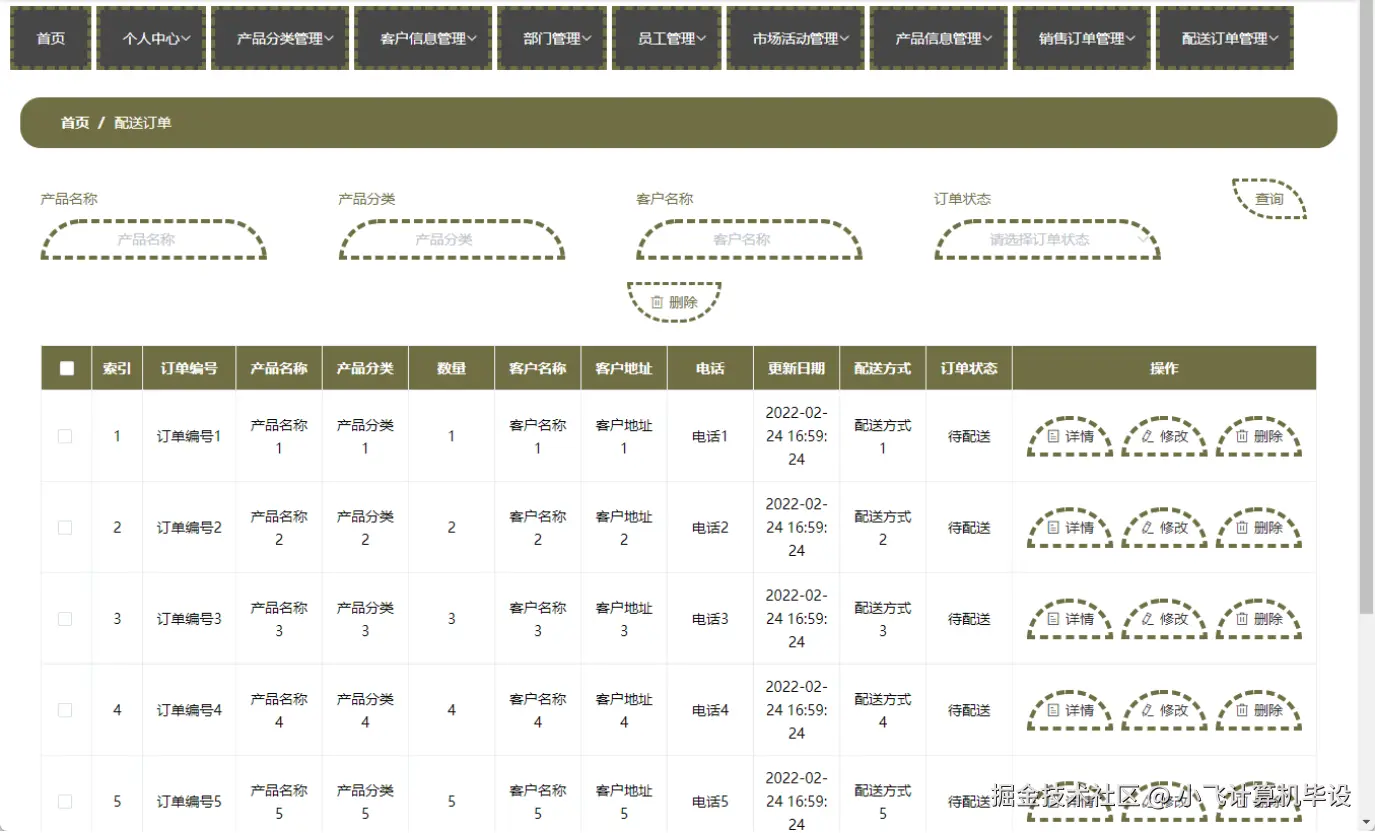Expand the 市场活动管理 menu

click(x=796, y=38)
